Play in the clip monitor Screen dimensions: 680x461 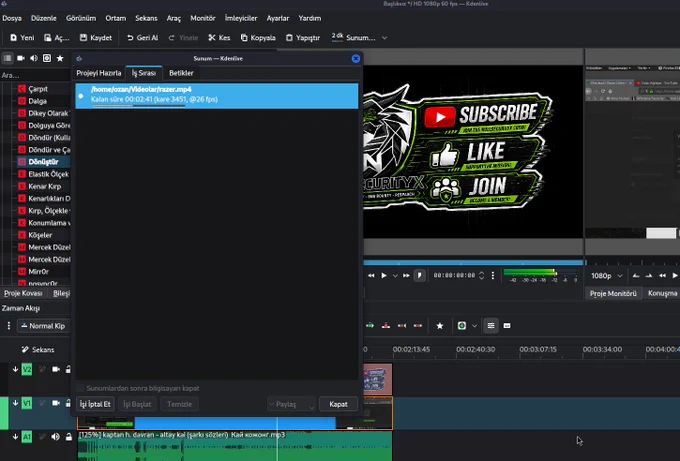pyautogui.click(x=384, y=275)
